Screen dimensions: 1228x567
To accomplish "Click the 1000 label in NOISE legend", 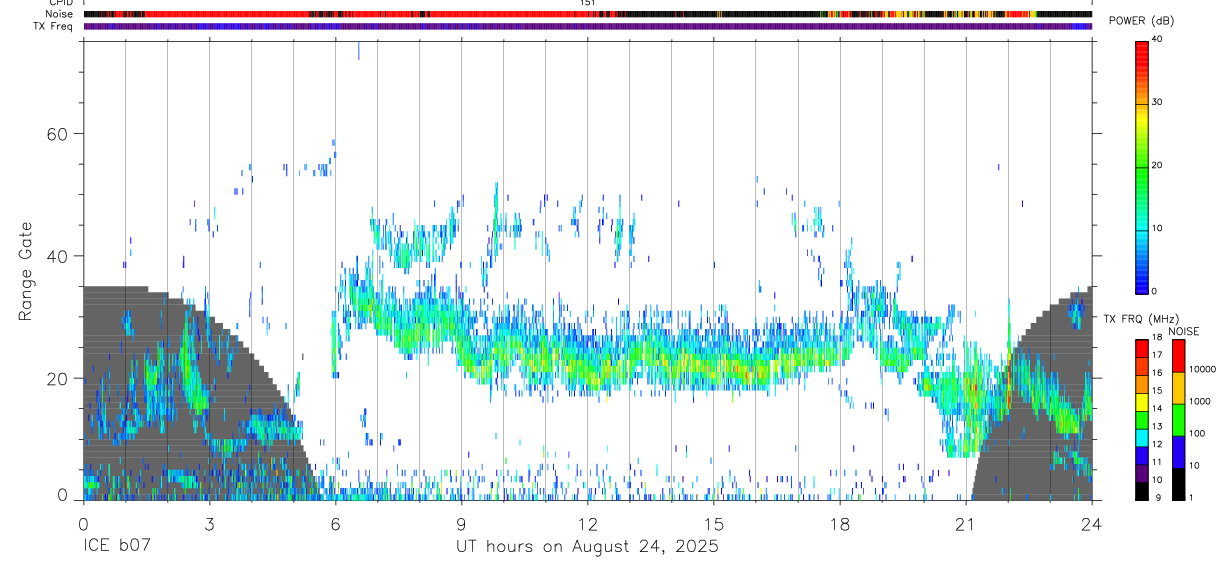I will coord(1200,401).
